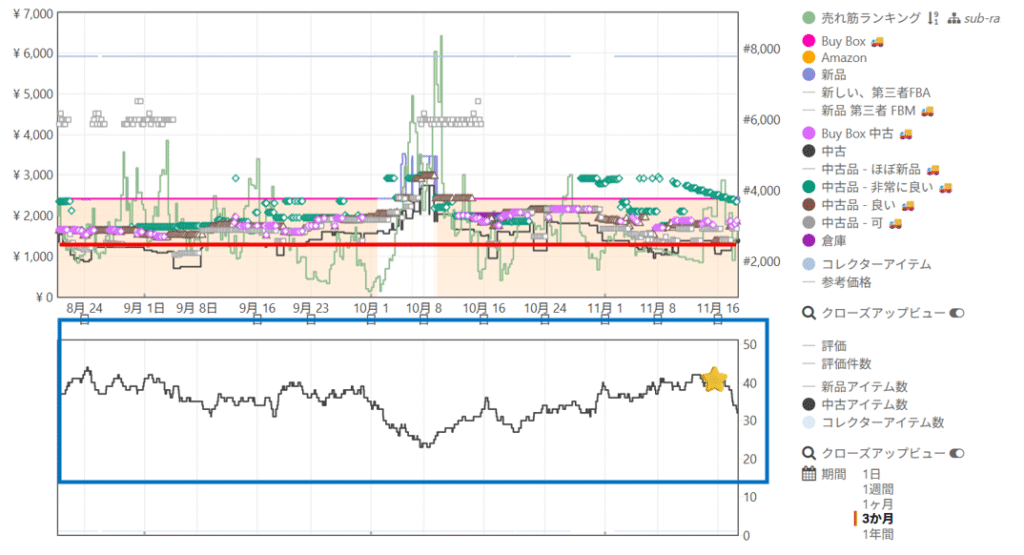Select the 1週間 time range
1024x555 pixels.
[x=877, y=489]
